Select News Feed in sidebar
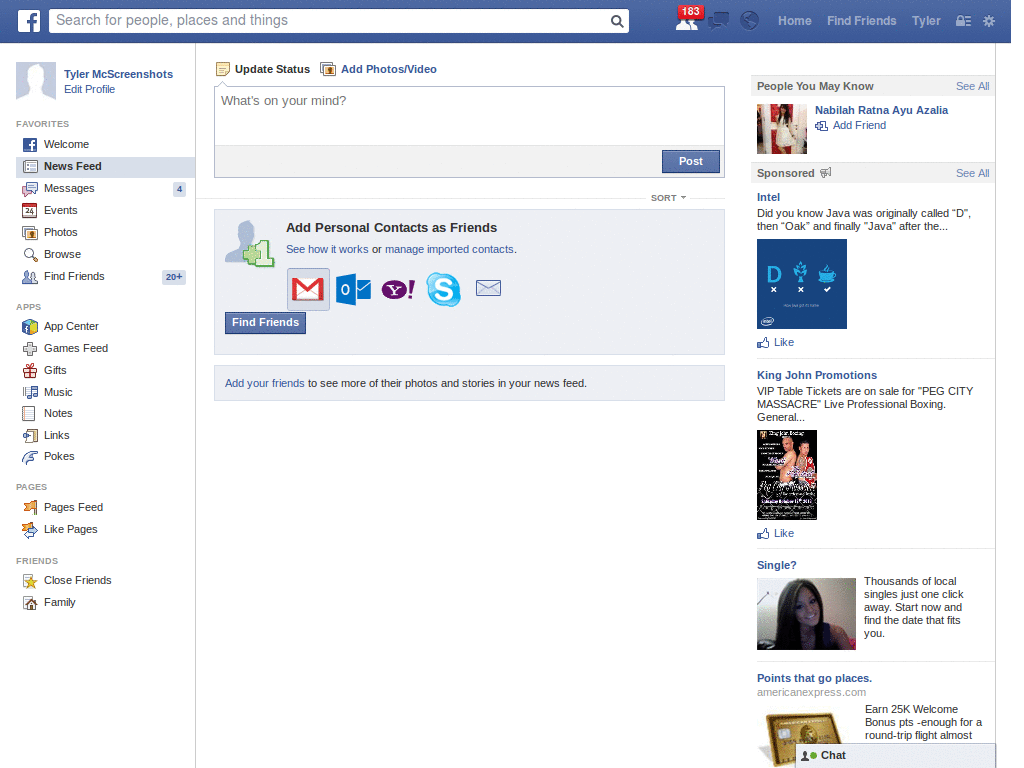The width and height of the screenshot is (1024, 768). click(105, 167)
